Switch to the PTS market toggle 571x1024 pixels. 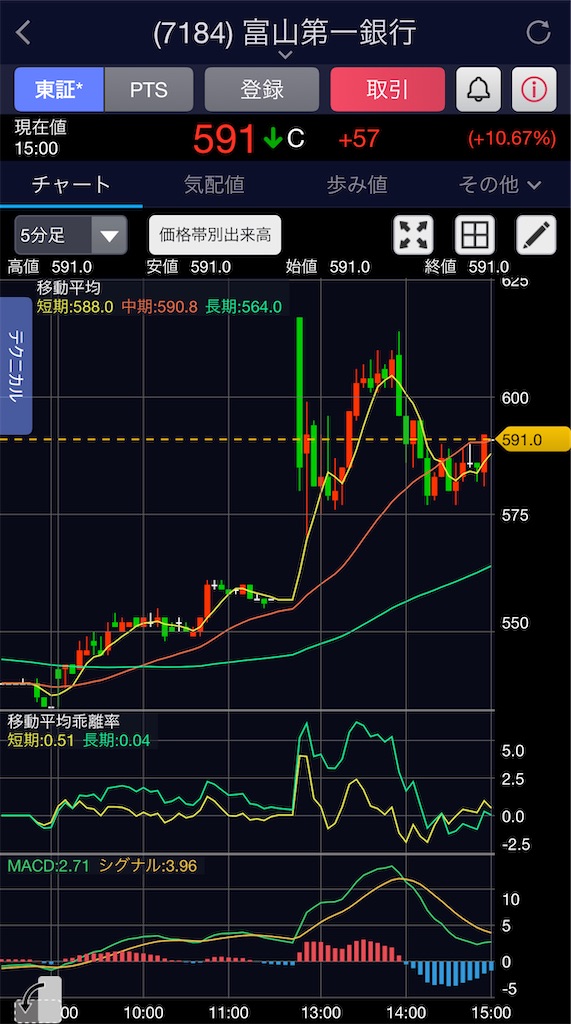[x=149, y=89]
